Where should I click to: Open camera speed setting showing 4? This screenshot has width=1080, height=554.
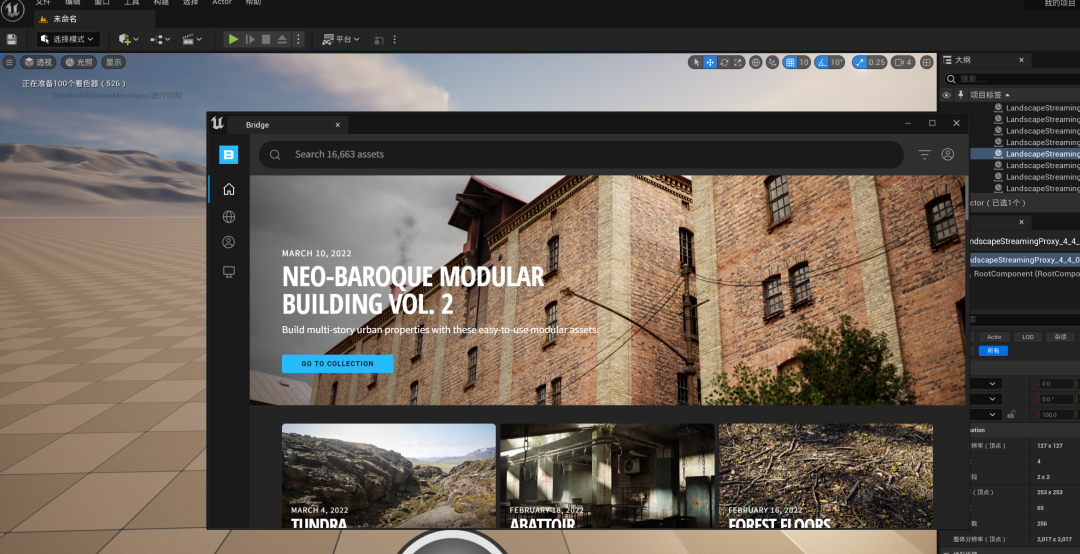point(903,62)
